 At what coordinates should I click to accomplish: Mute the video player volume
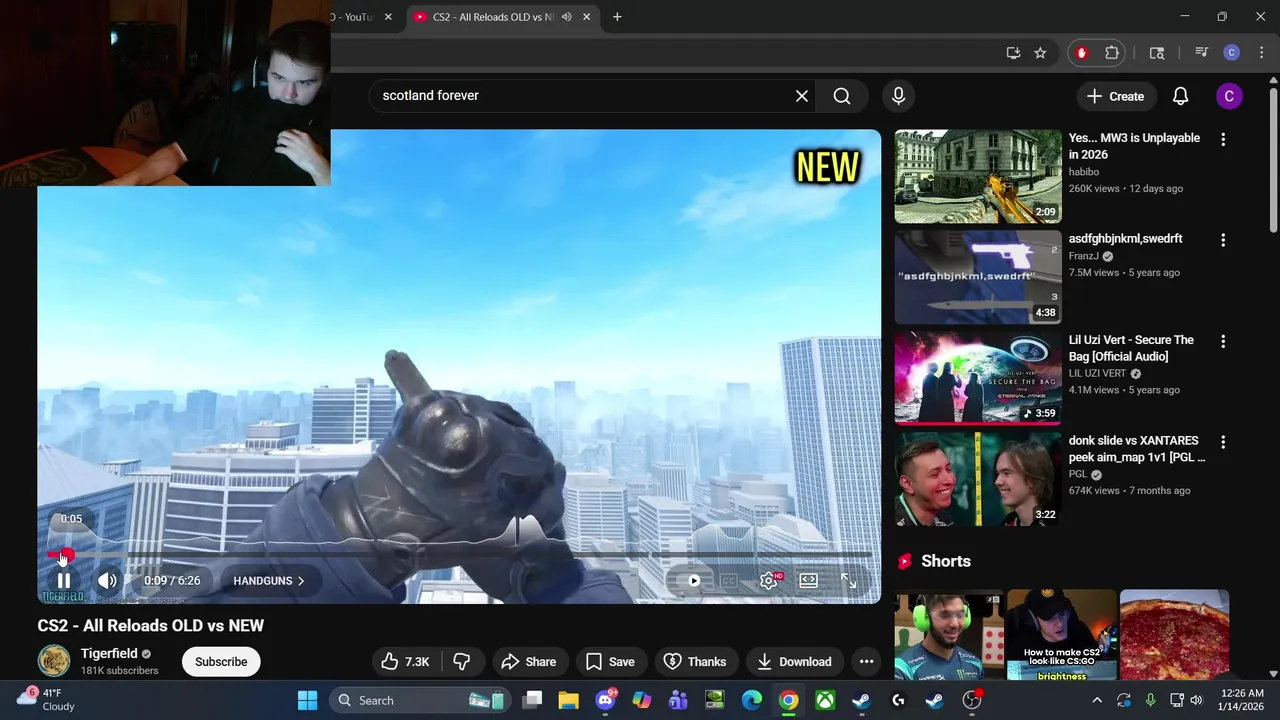click(107, 581)
